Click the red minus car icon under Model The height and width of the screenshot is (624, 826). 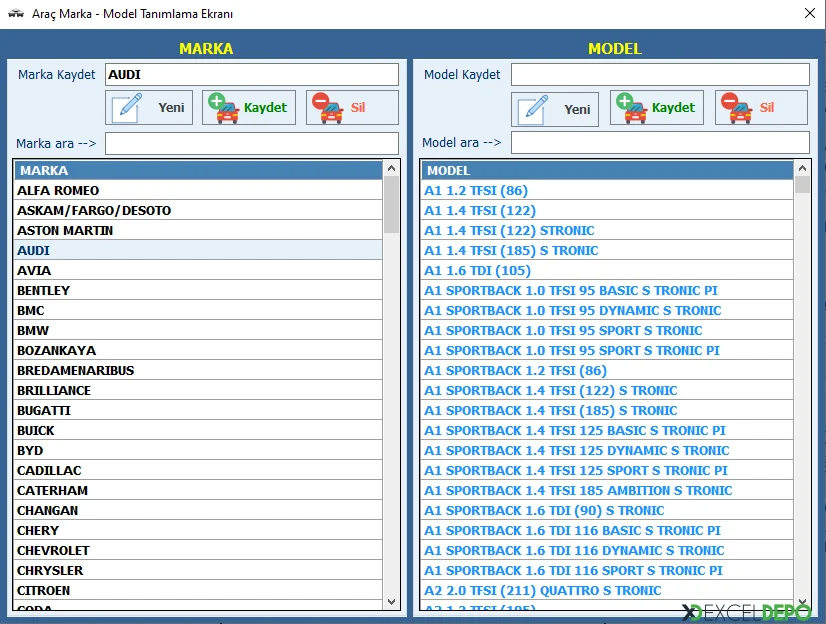pos(735,108)
